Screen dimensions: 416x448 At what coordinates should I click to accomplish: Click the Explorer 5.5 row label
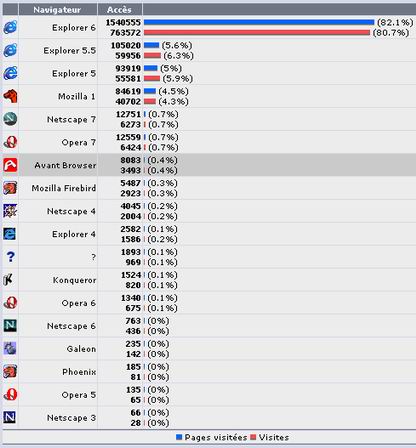coord(70,50)
